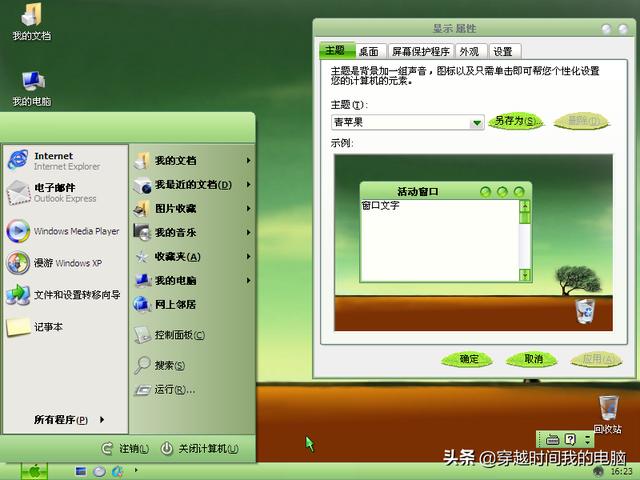Click 注销 log off button

(125, 449)
